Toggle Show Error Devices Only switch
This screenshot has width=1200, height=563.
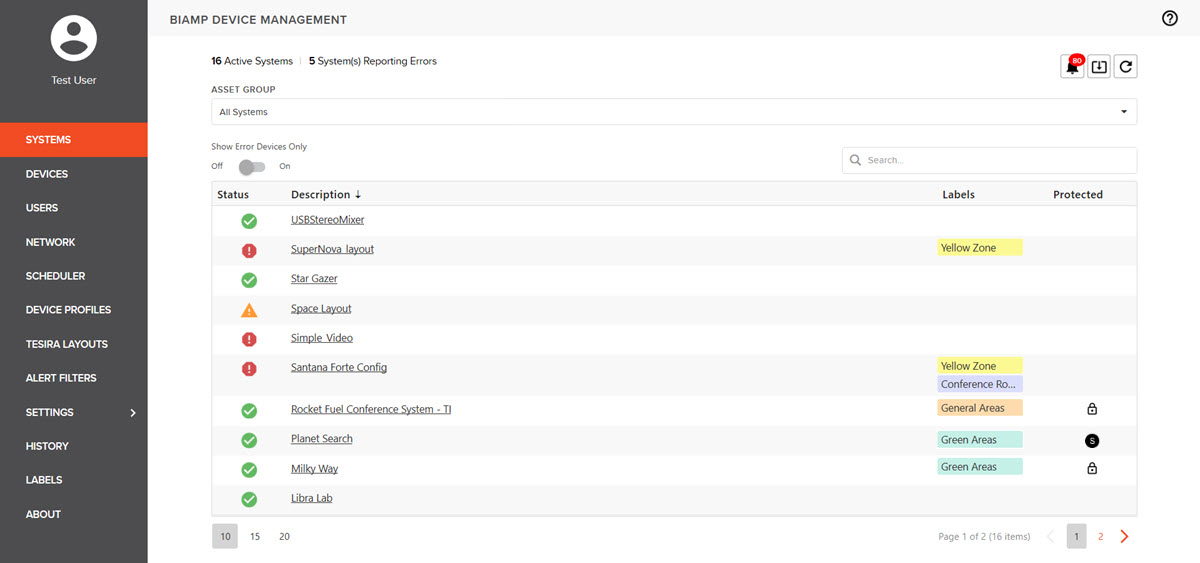[x=252, y=166]
